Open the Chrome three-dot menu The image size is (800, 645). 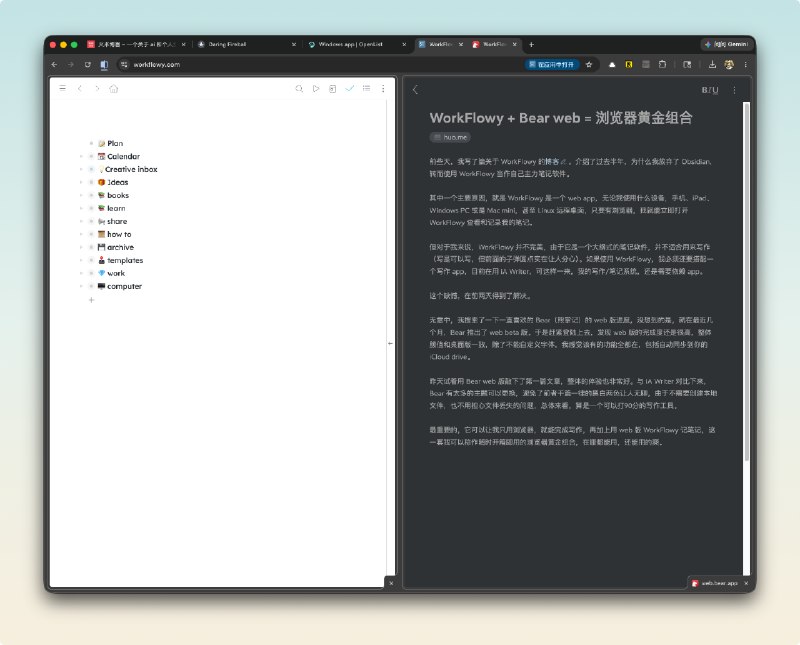click(745, 64)
